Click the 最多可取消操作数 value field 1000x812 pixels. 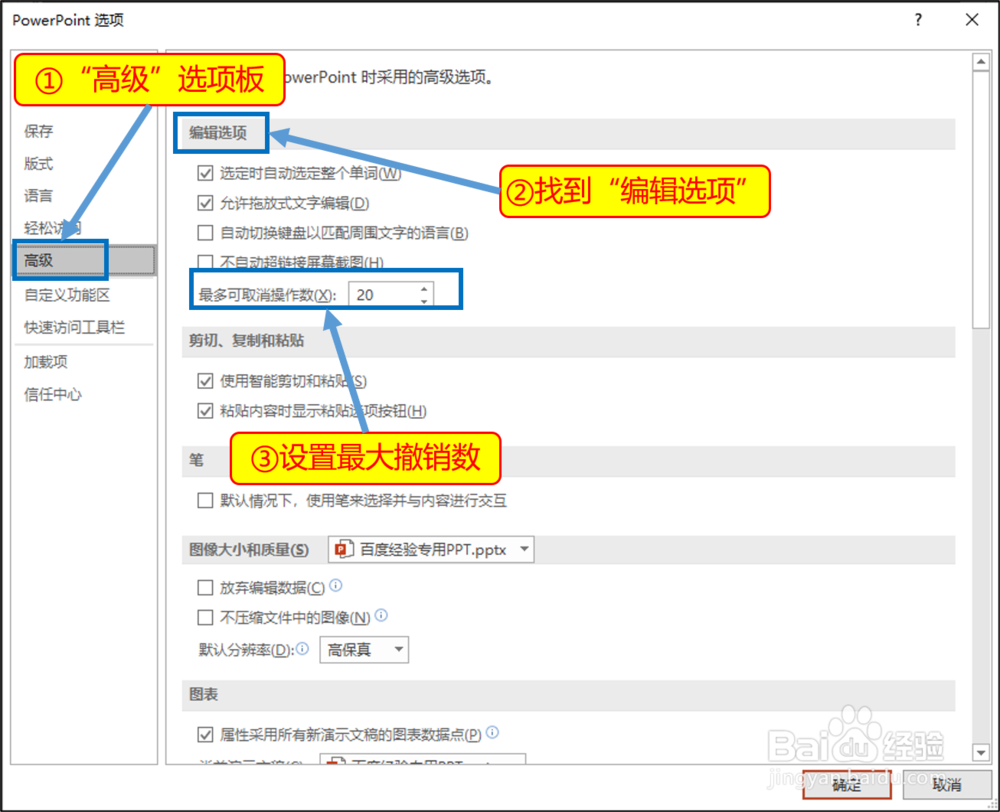click(383, 295)
